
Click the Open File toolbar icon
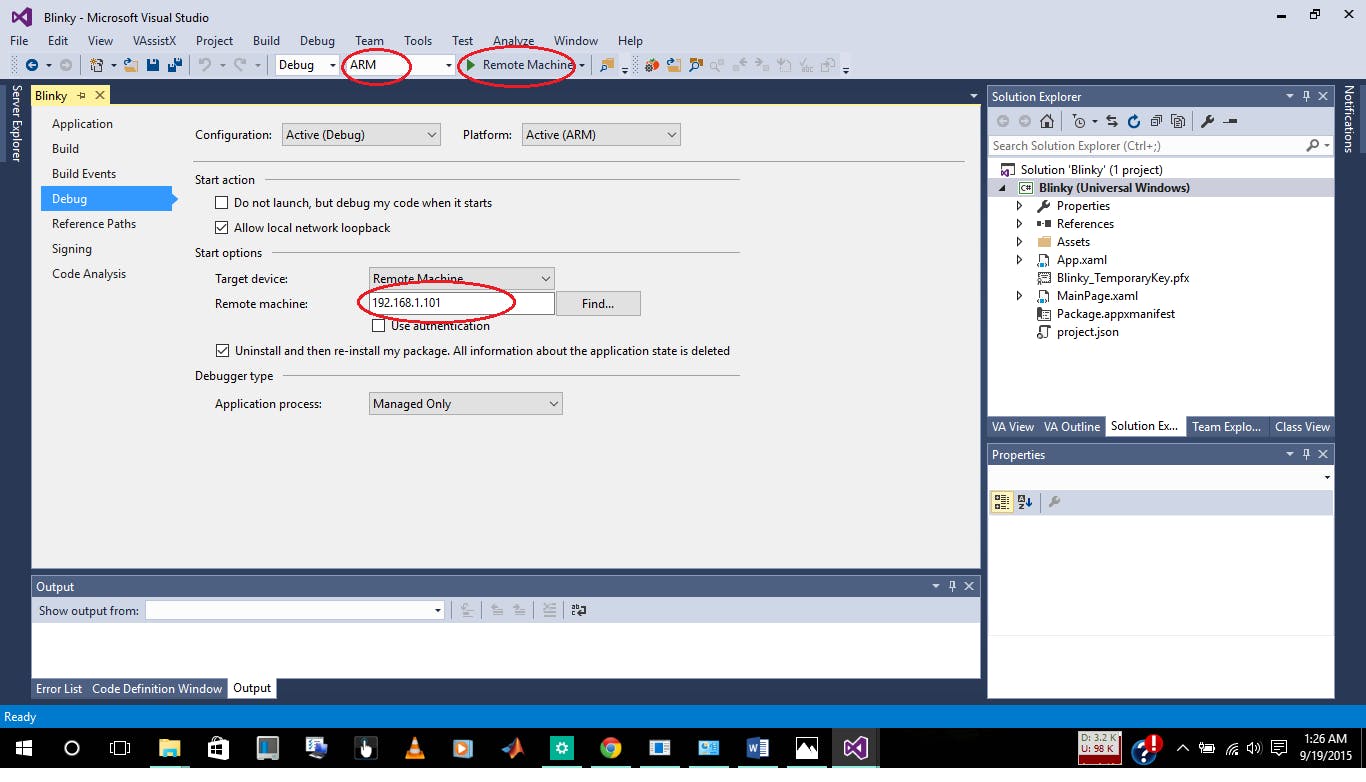(130, 65)
